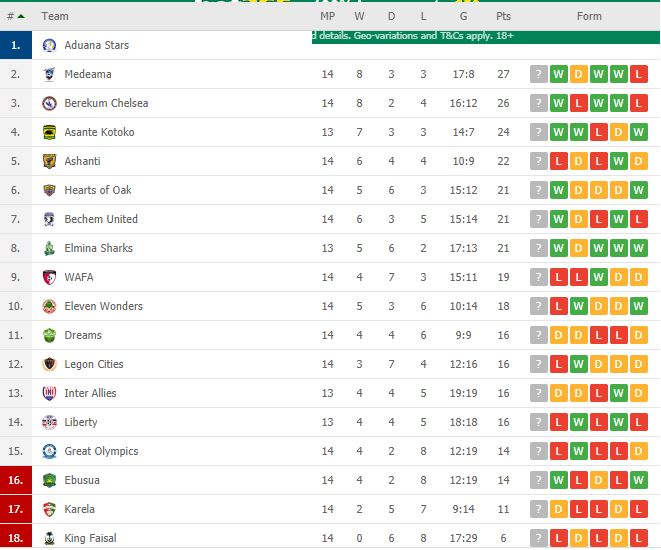Click the Asante Kotoko club logo
This screenshot has height=550, width=661.
[x=49, y=132]
